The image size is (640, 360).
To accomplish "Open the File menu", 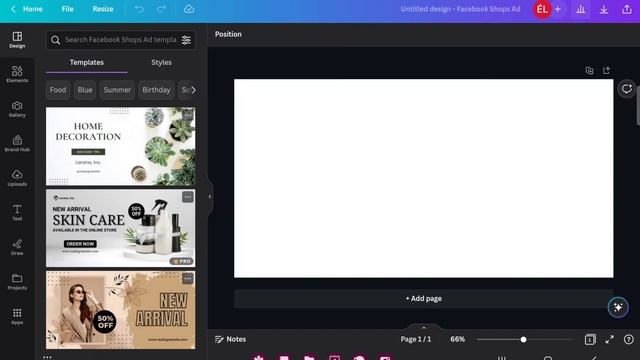I will pos(67,9).
